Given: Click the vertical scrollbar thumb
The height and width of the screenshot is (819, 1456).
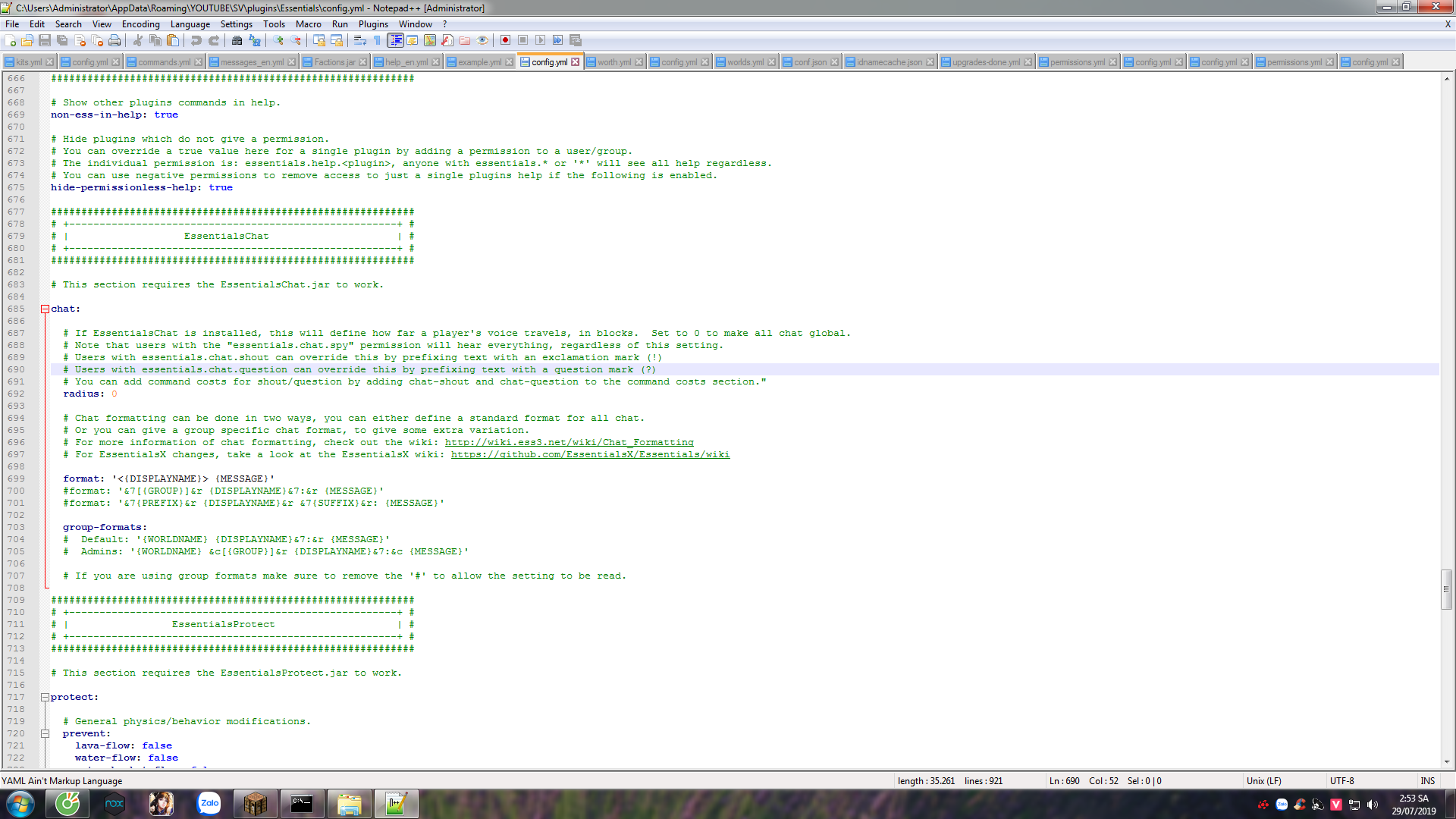Looking at the screenshot, I should (1446, 589).
